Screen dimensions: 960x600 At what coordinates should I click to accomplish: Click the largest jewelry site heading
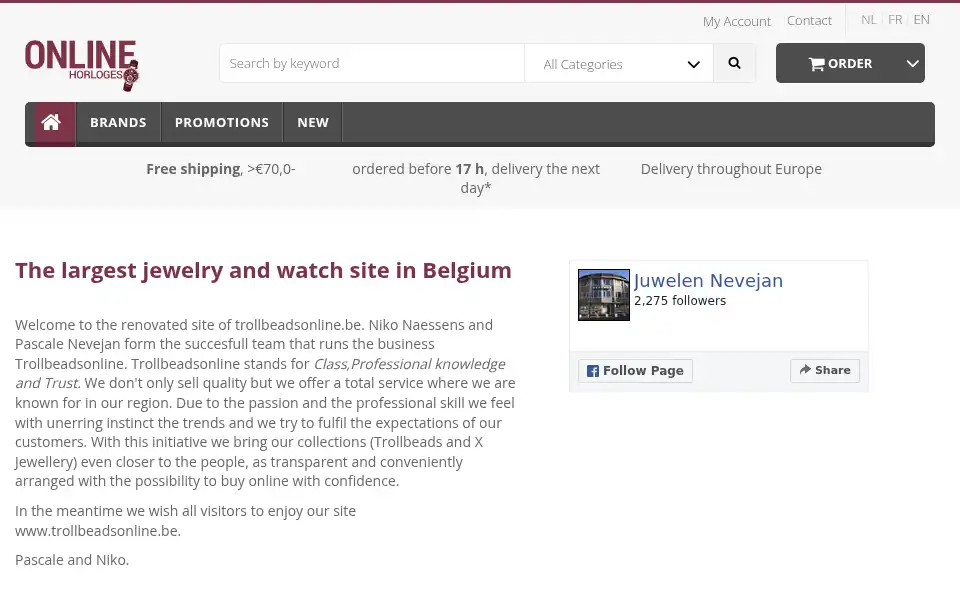click(x=263, y=271)
